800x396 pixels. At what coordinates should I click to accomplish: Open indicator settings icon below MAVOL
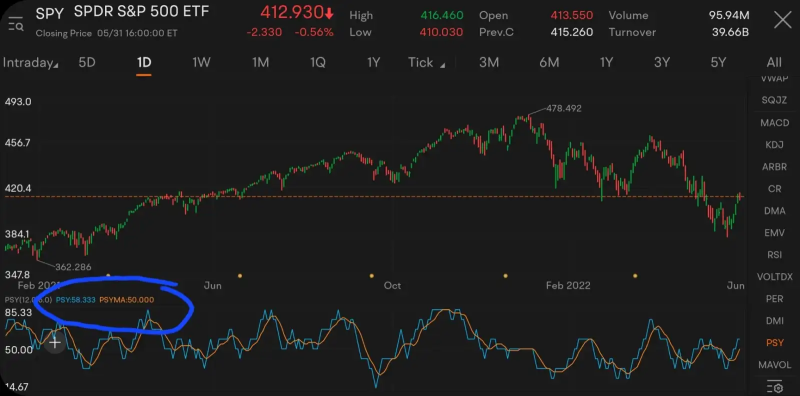coord(774,386)
